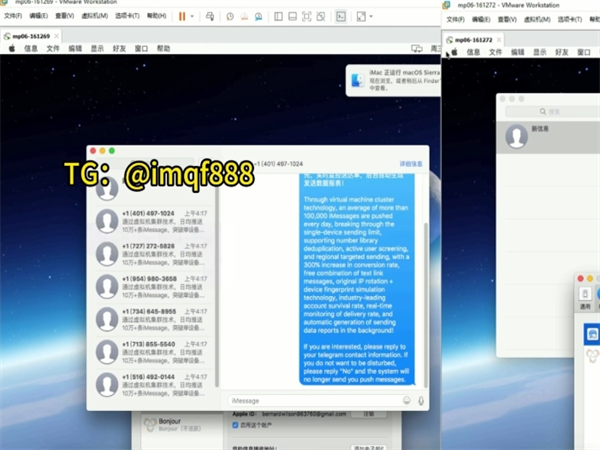
Task: Click the microphone icon beside message field
Action: pos(421,400)
